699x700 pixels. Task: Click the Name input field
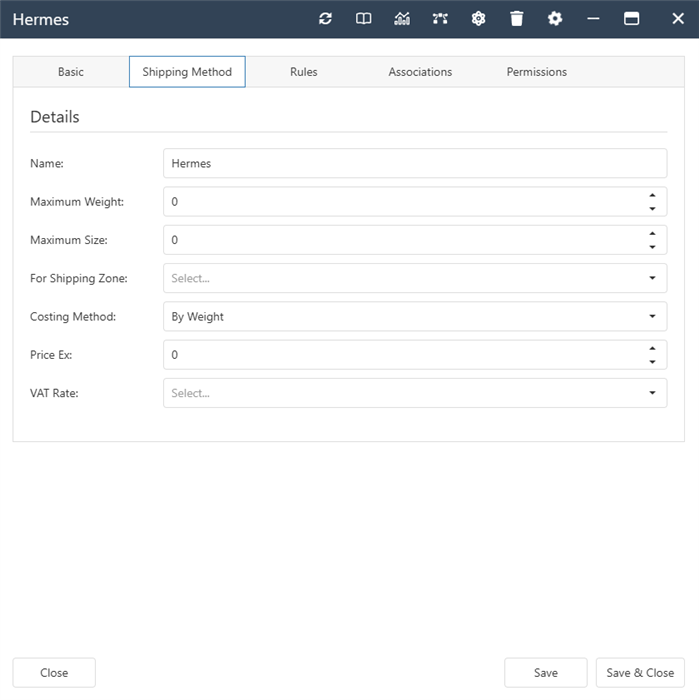(x=415, y=163)
